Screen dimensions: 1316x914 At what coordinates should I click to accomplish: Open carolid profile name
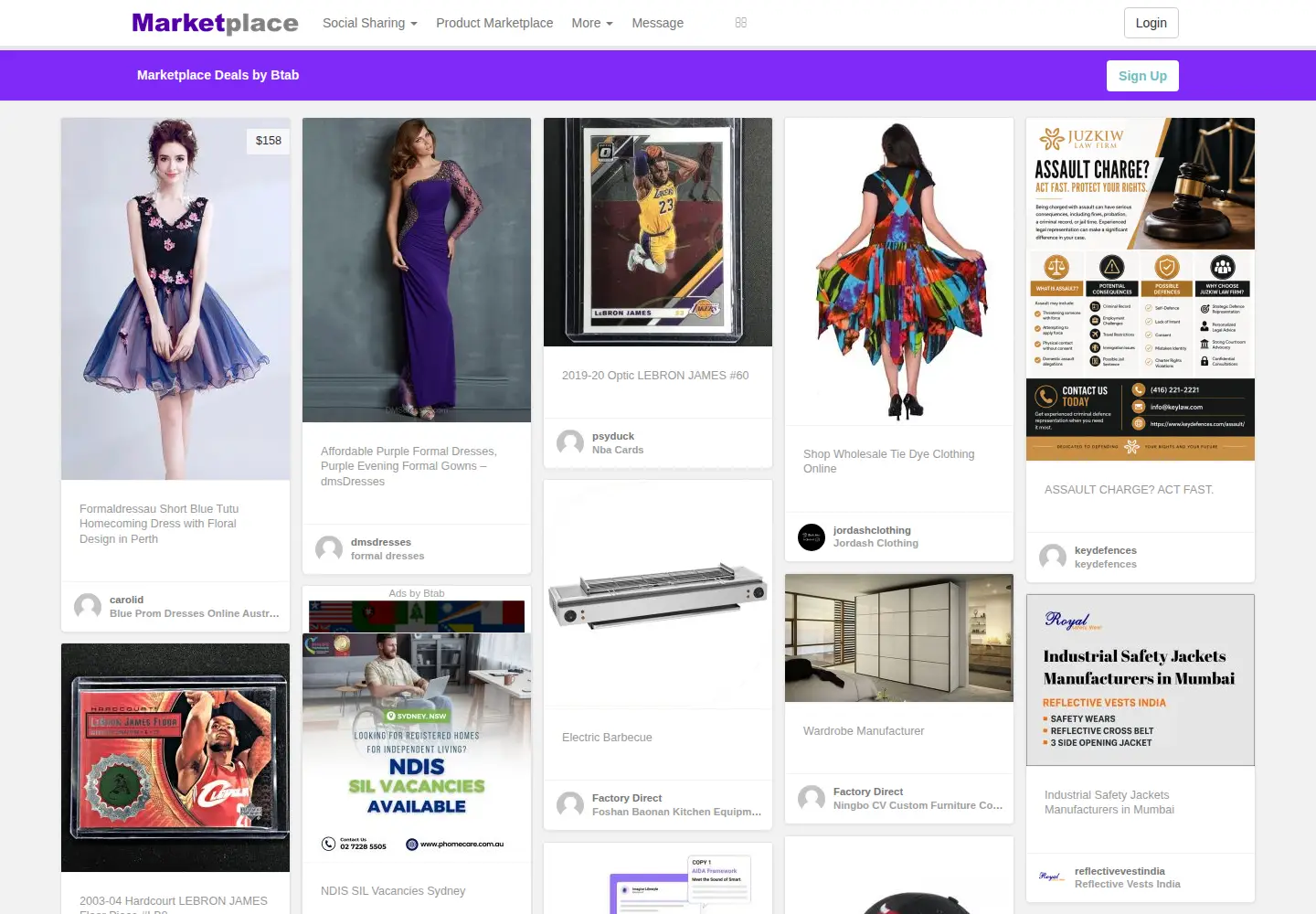pos(126,600)
